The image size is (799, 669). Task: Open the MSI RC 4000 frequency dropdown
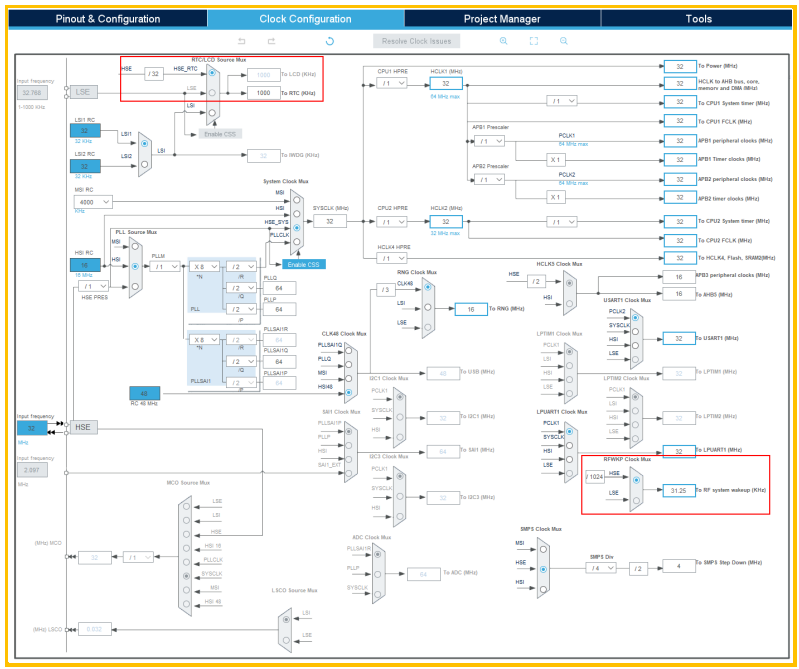pyautogui.click(x=91, y=202)
